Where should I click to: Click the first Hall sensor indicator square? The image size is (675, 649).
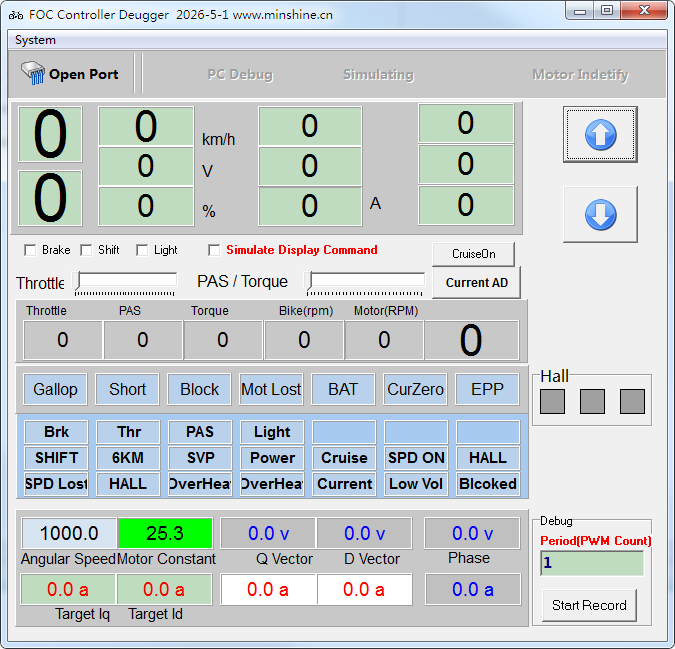[552, 402]
